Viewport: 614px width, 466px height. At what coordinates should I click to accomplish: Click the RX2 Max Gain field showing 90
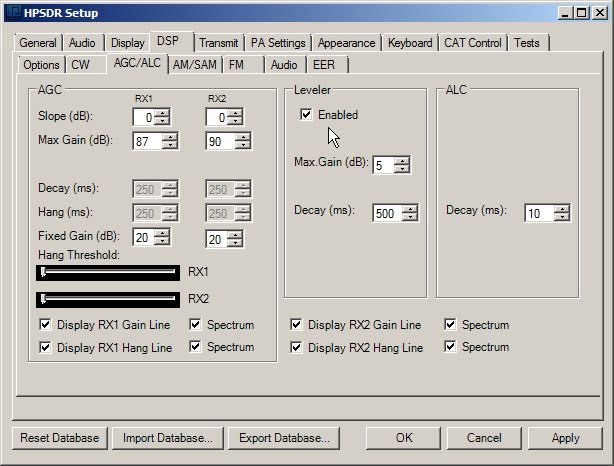click(x=221, y=141)
